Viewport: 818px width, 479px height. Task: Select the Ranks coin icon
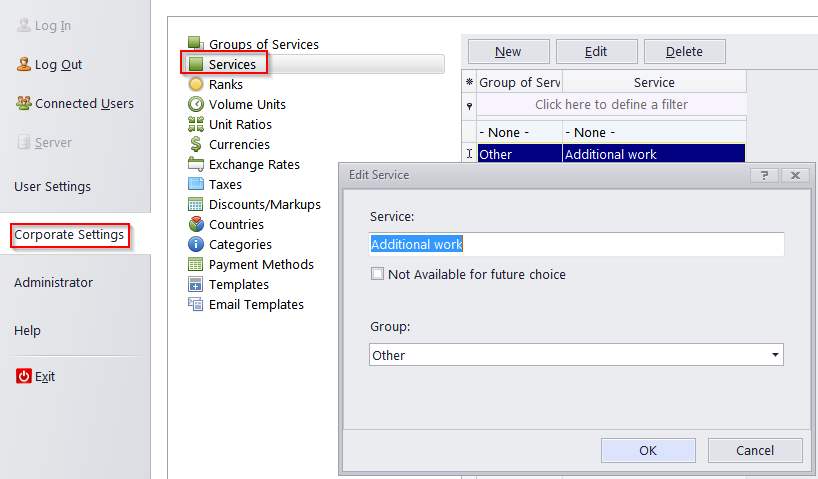click(x=196, y=85)
